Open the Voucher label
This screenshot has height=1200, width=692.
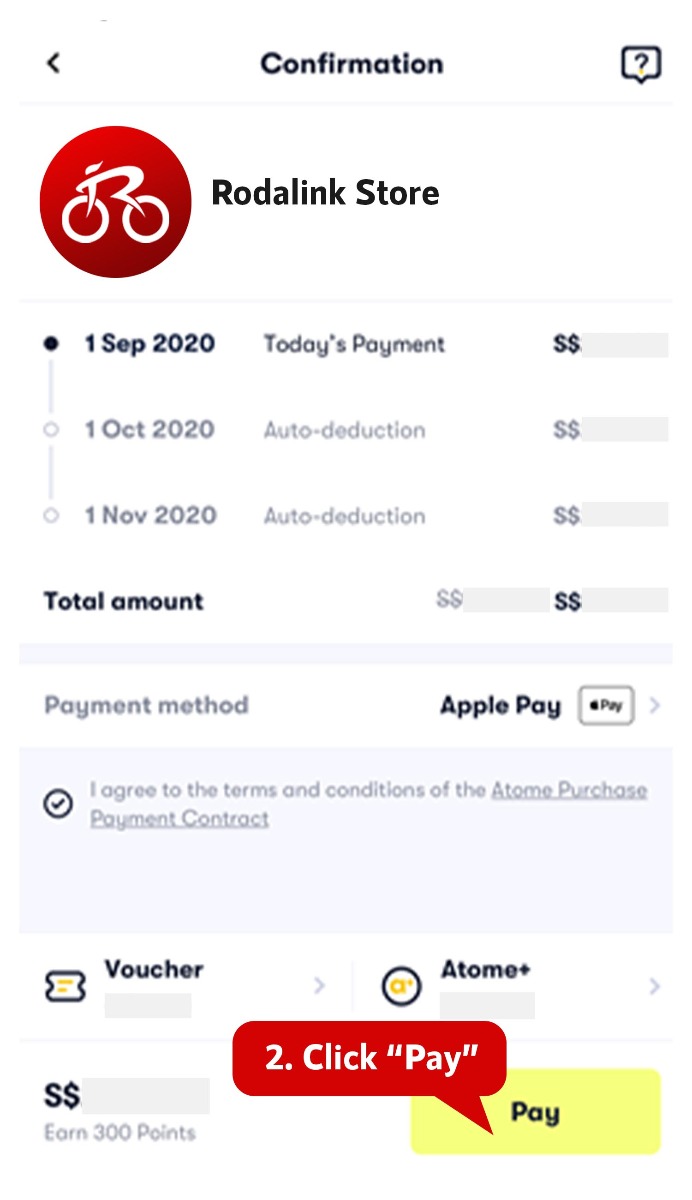(x=154, y=970)
